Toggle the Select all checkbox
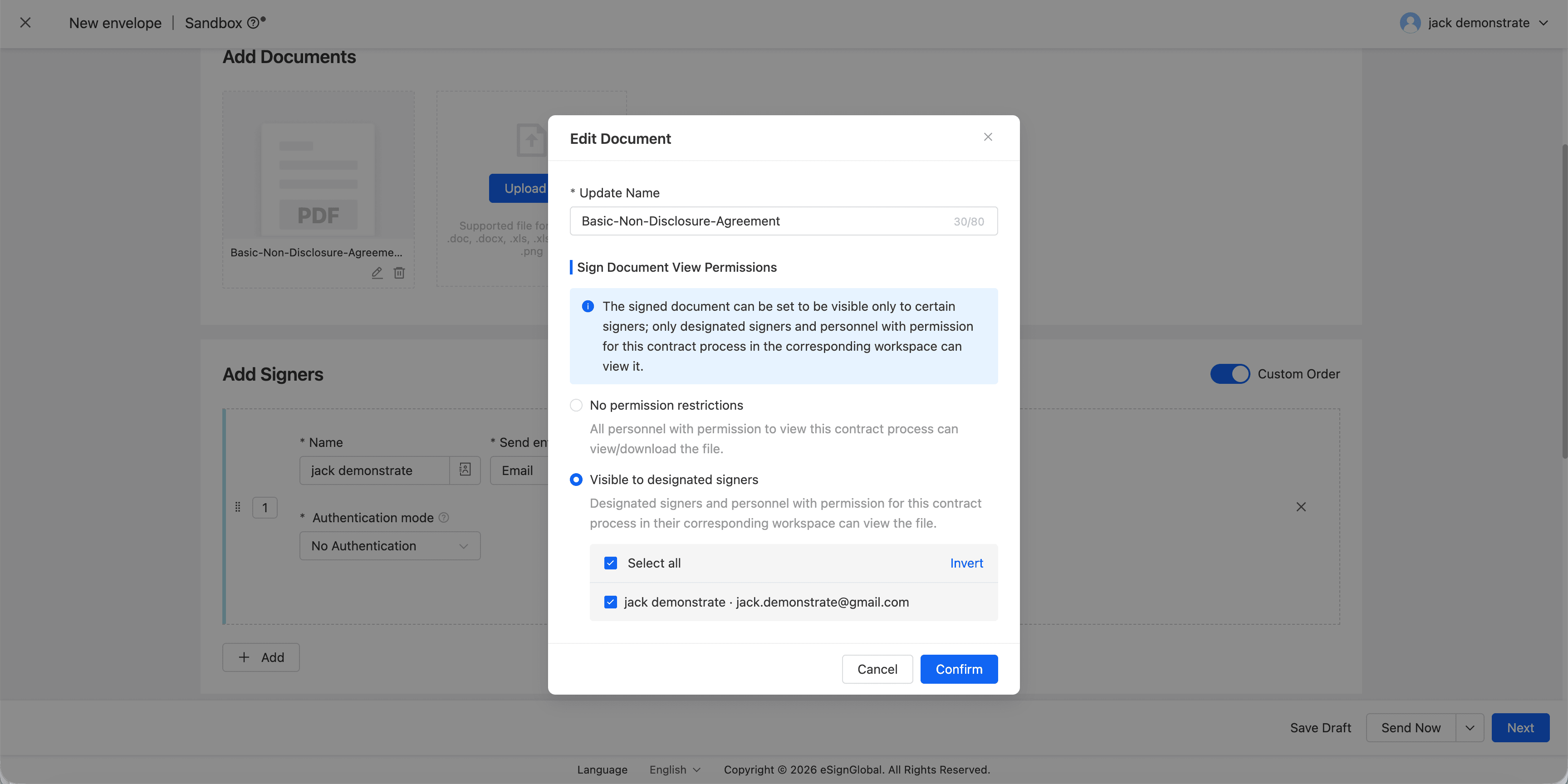The height and width of the screenshot is (784, 1568). [611, 563]
